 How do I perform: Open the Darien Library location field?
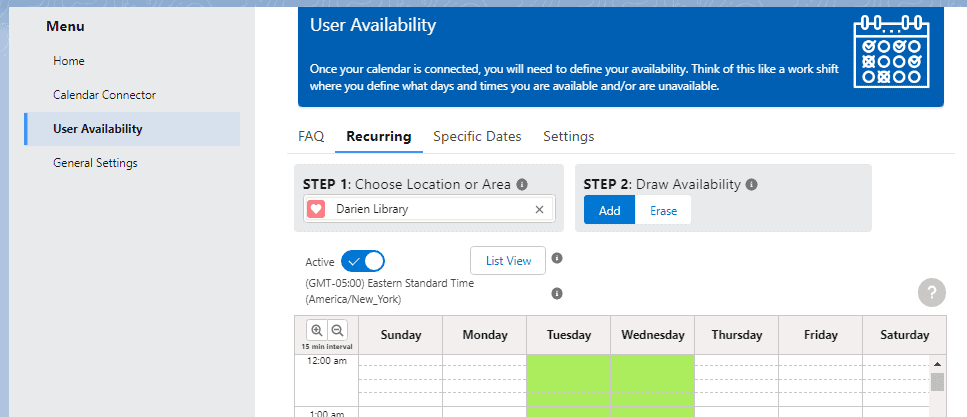pos(430,209)
